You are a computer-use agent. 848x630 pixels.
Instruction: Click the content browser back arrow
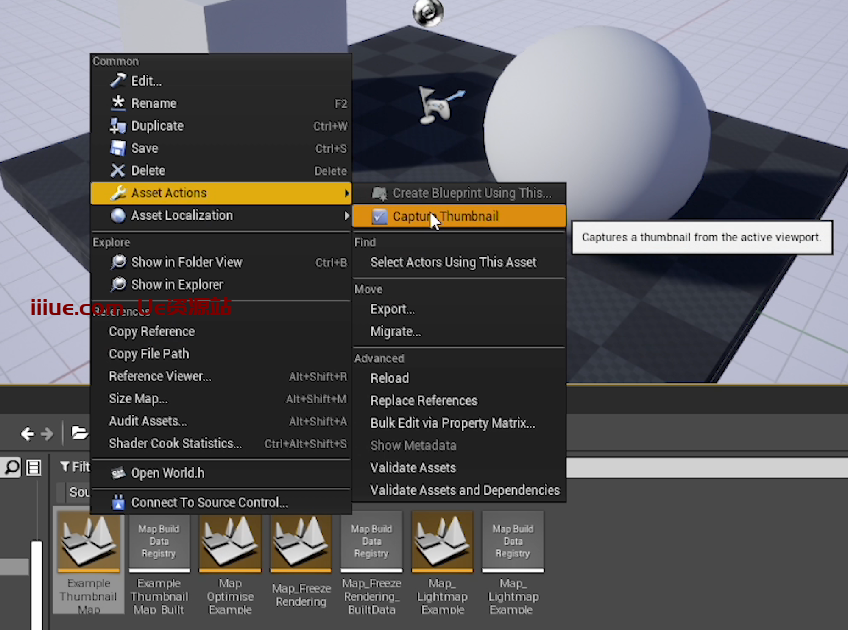(28, 434)
